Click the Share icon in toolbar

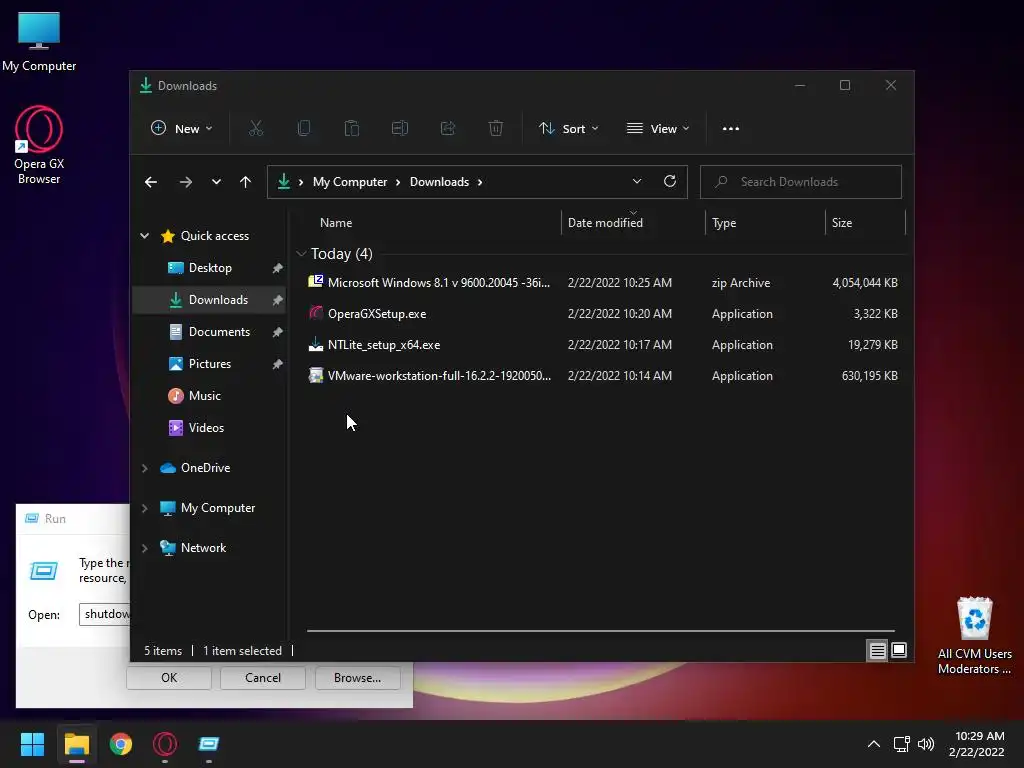click(x=448, y=128)
